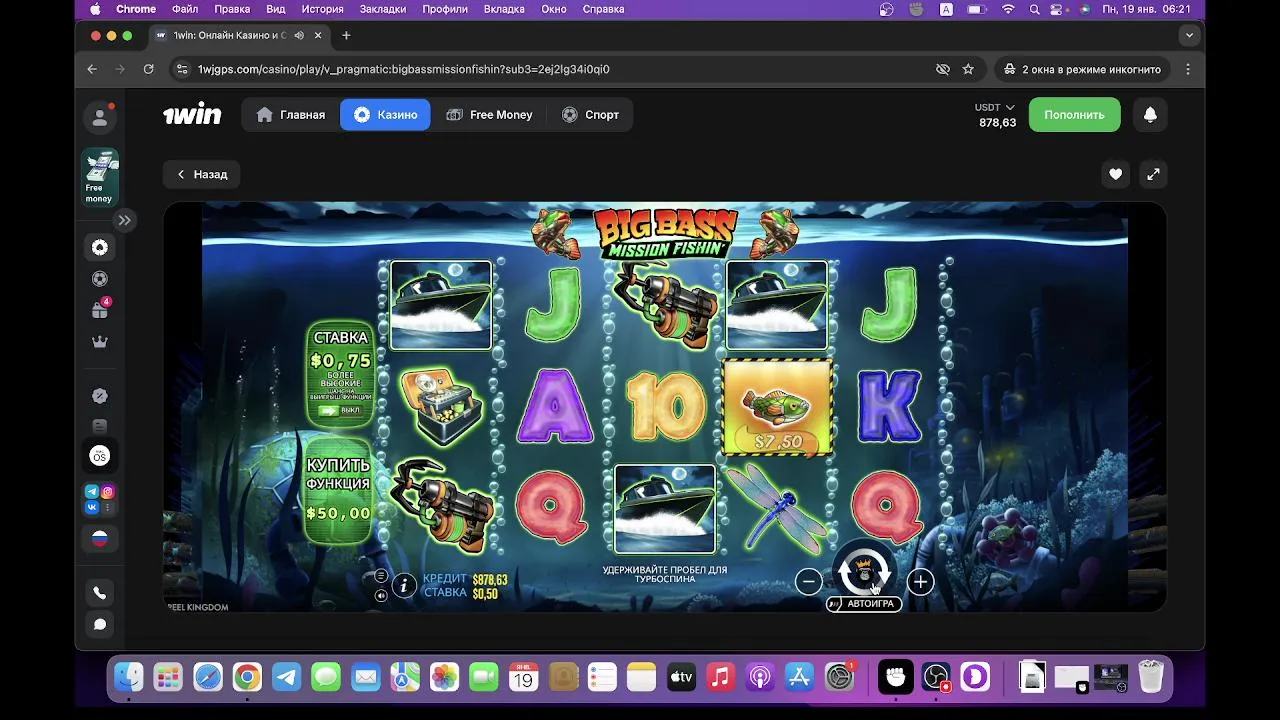1280x720 pixels.
Task: Open a new tab with plus button
Action: click(x=346, y=35)
